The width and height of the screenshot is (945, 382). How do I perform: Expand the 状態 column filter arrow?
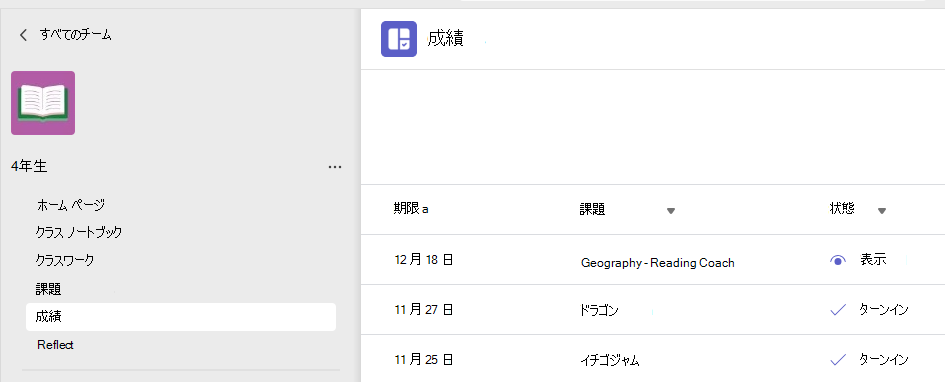[x=882, y=211]
